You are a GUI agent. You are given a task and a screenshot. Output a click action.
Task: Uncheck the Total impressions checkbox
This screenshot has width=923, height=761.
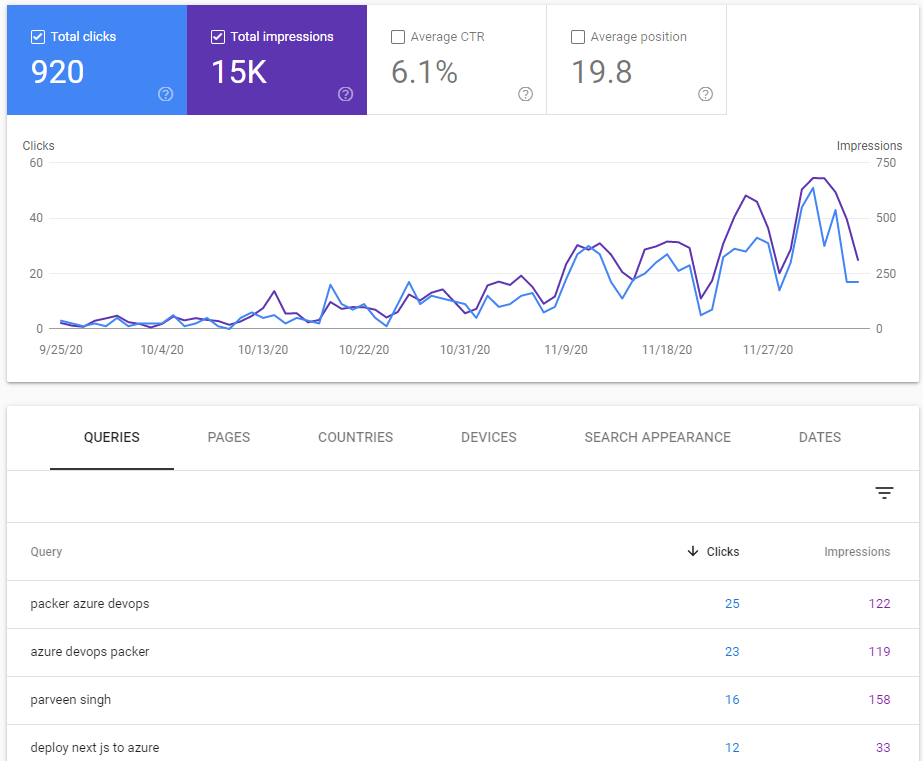(218, 37)
